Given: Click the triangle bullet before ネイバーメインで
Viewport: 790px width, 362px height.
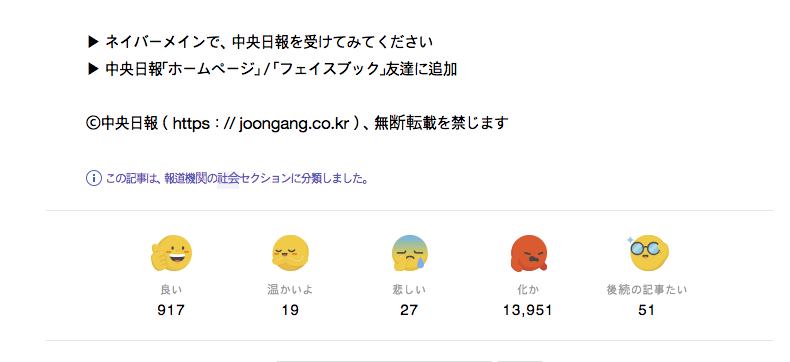Looking at the screenshot, I should coord(92,42).
